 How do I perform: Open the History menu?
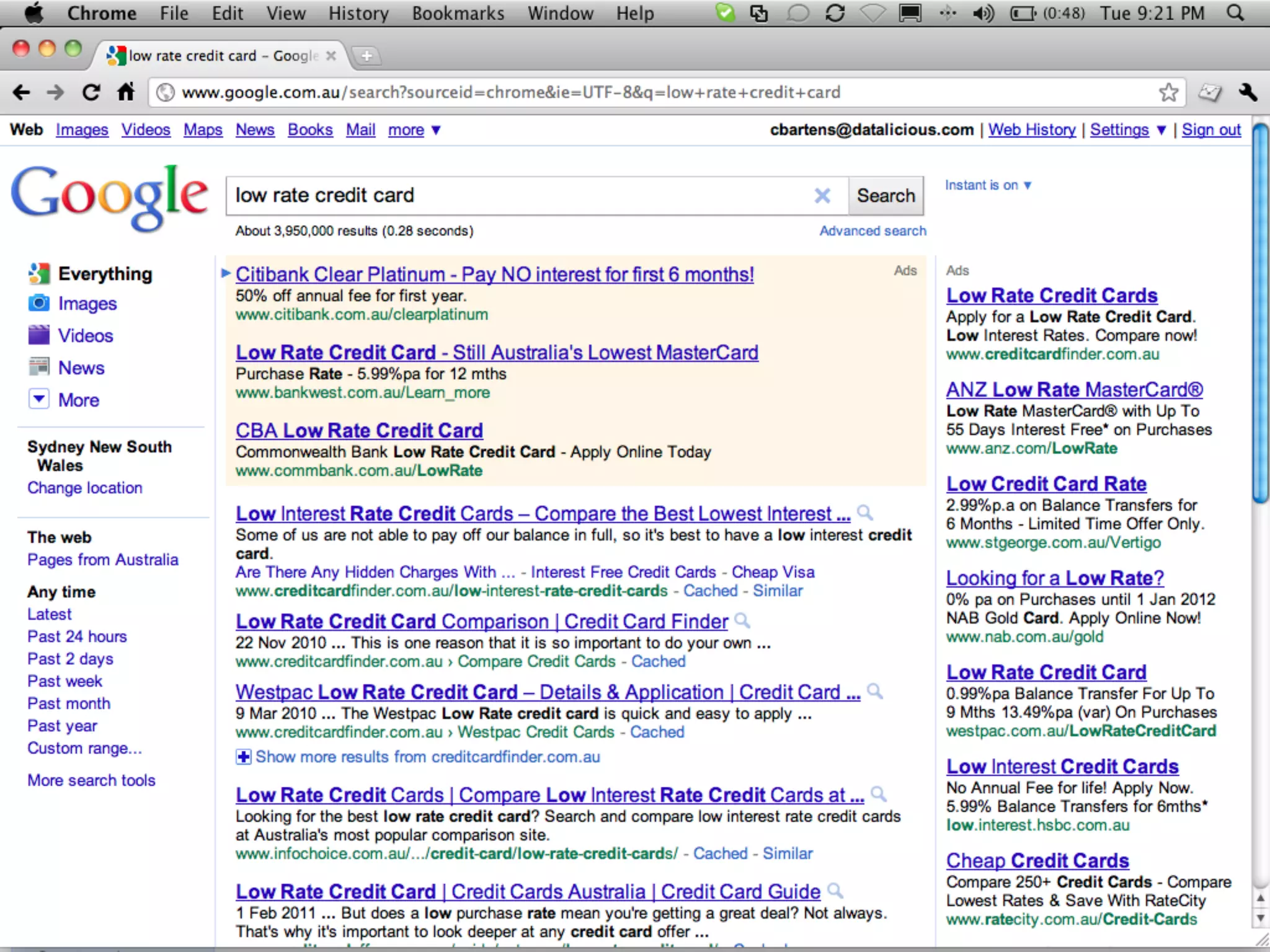(x=358, y=13)
